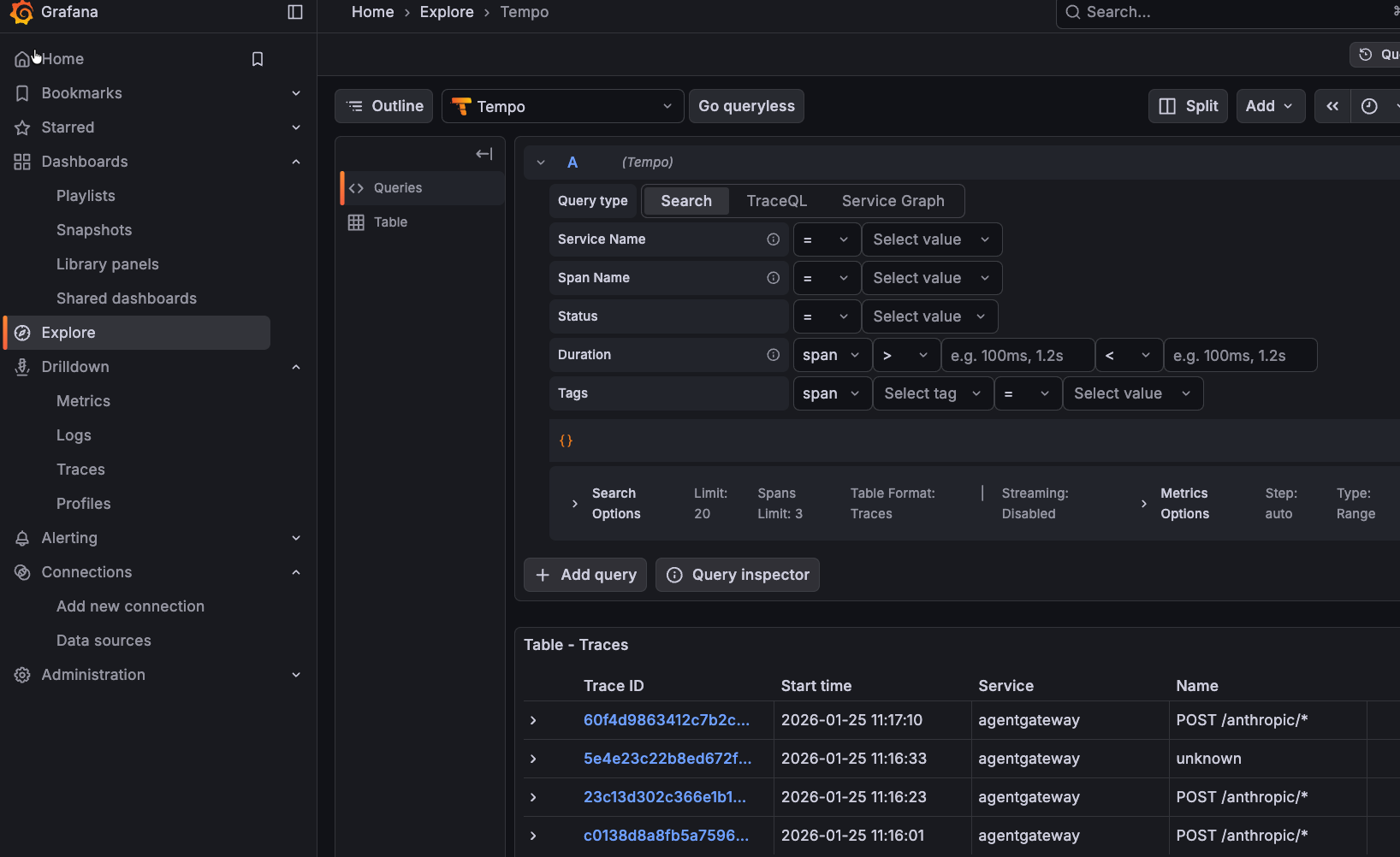Screen dimensions: 1400x857
Task: Toggle the sidebar dock icon
Action: [x=295, y=12]
